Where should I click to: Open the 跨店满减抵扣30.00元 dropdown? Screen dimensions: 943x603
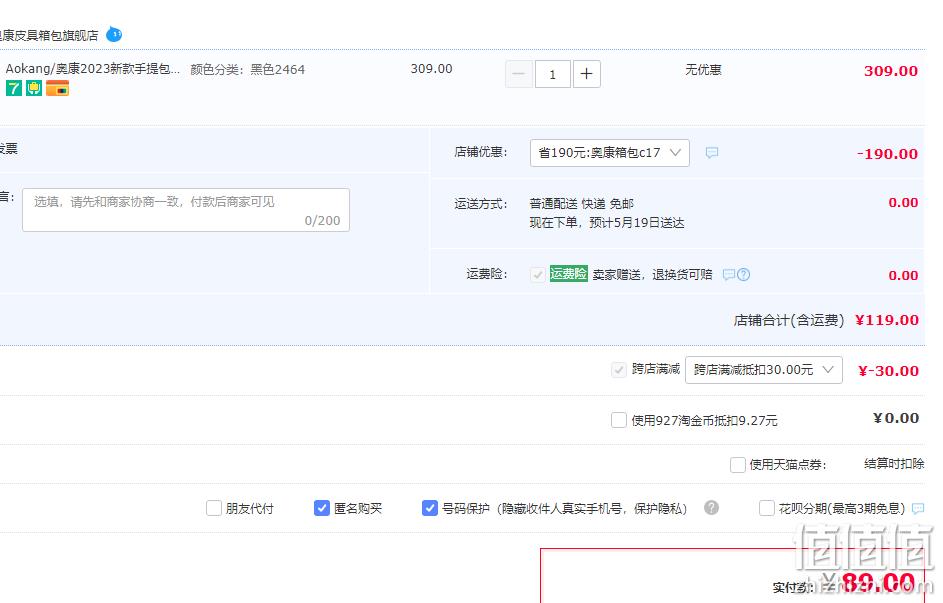(x=764, y=370)
